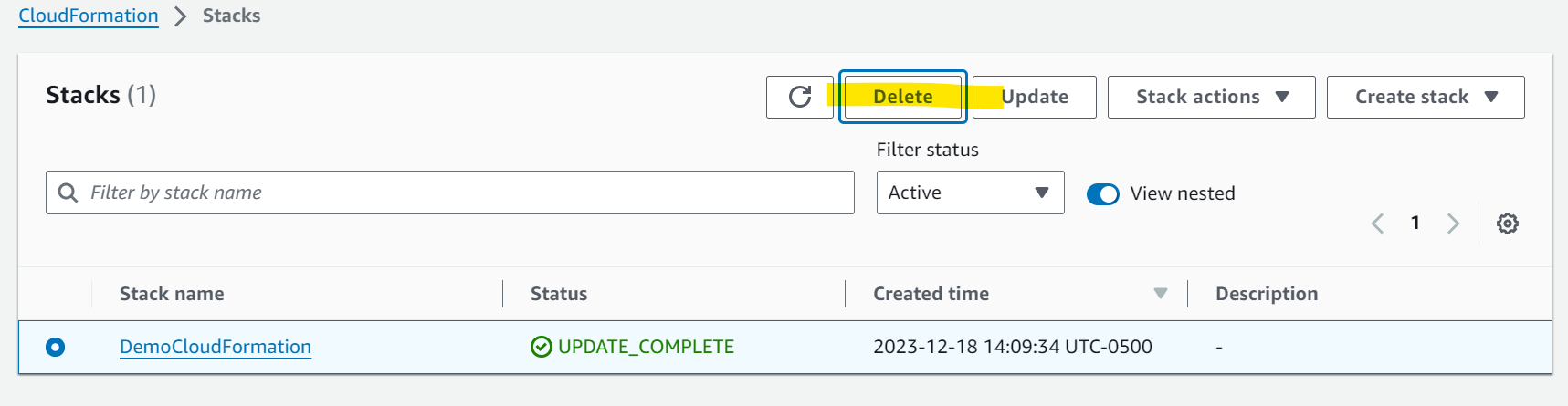This screenshot has width=1568, height=406.
Task: Open table preferences gear icon
Action: (x=1508, y=224)
